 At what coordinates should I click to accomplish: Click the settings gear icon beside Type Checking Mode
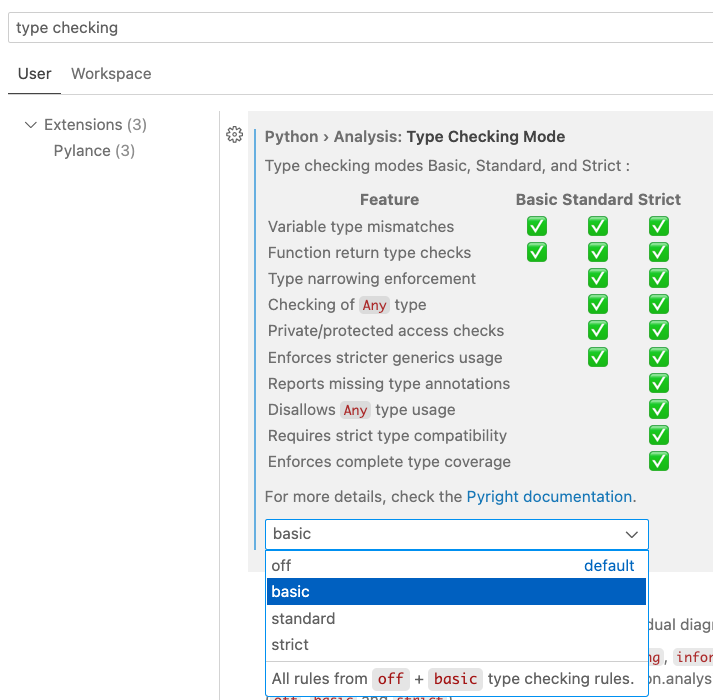[235, 135]
